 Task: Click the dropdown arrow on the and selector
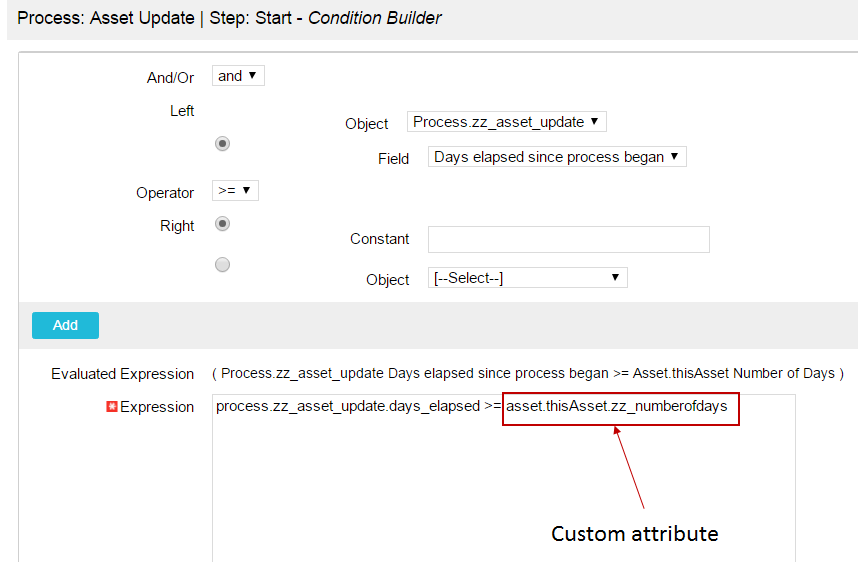[x=252, y=75]
